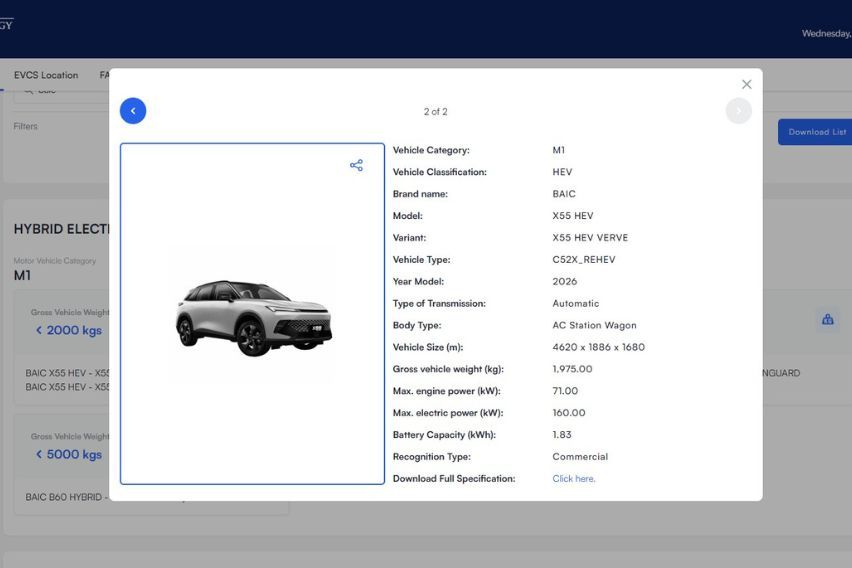Screen dimensions: 852x568
Task: Click the Download List button
Action: 815,132
